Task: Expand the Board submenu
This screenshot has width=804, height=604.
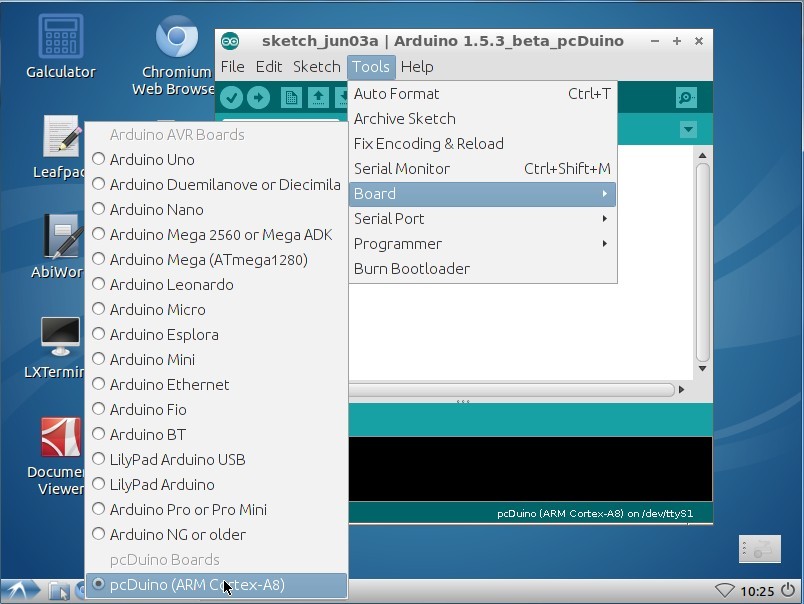Action: (x=482, y=194)
